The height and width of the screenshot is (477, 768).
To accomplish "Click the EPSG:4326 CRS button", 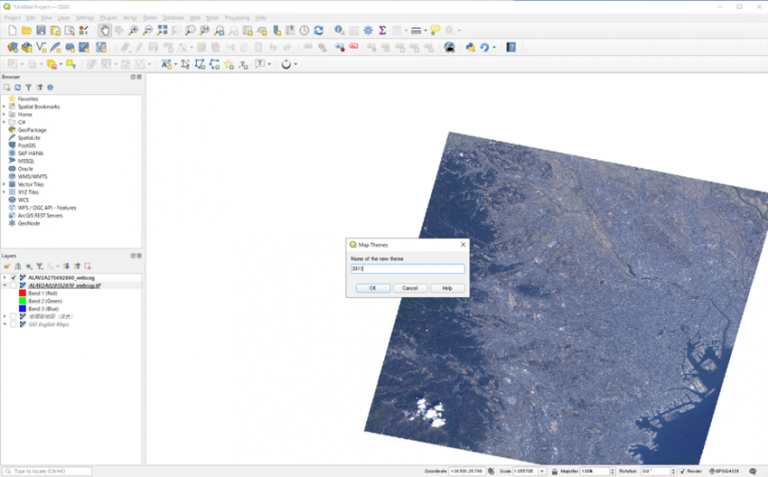I will [x=724, y=471].
